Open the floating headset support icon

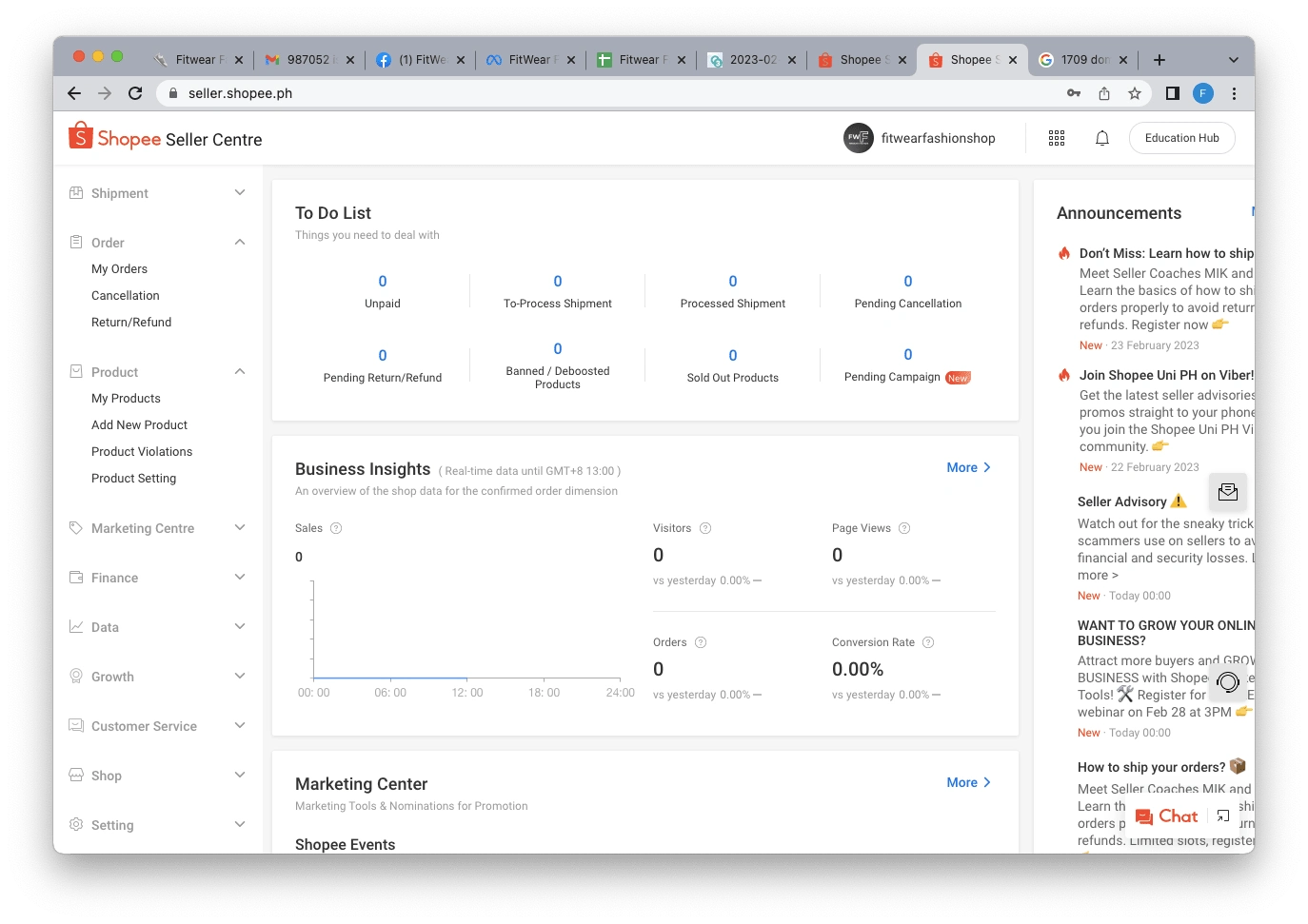(1228, 681)
